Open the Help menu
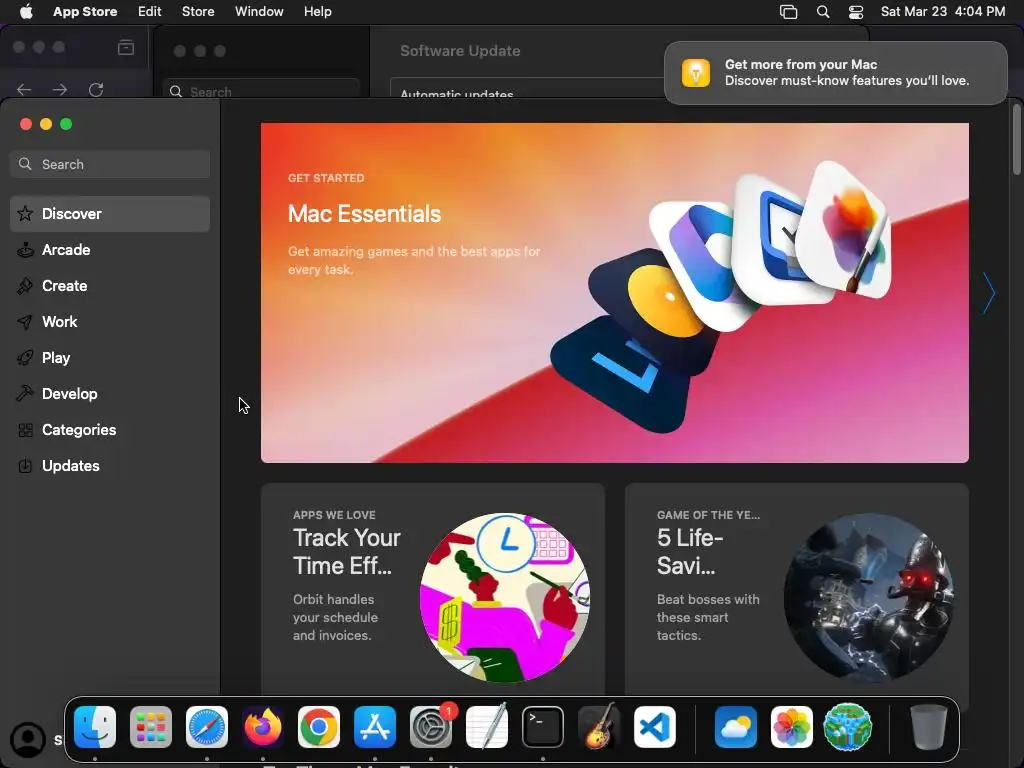Viewport: 1024px width, 768px height. (x=317, y=12)
